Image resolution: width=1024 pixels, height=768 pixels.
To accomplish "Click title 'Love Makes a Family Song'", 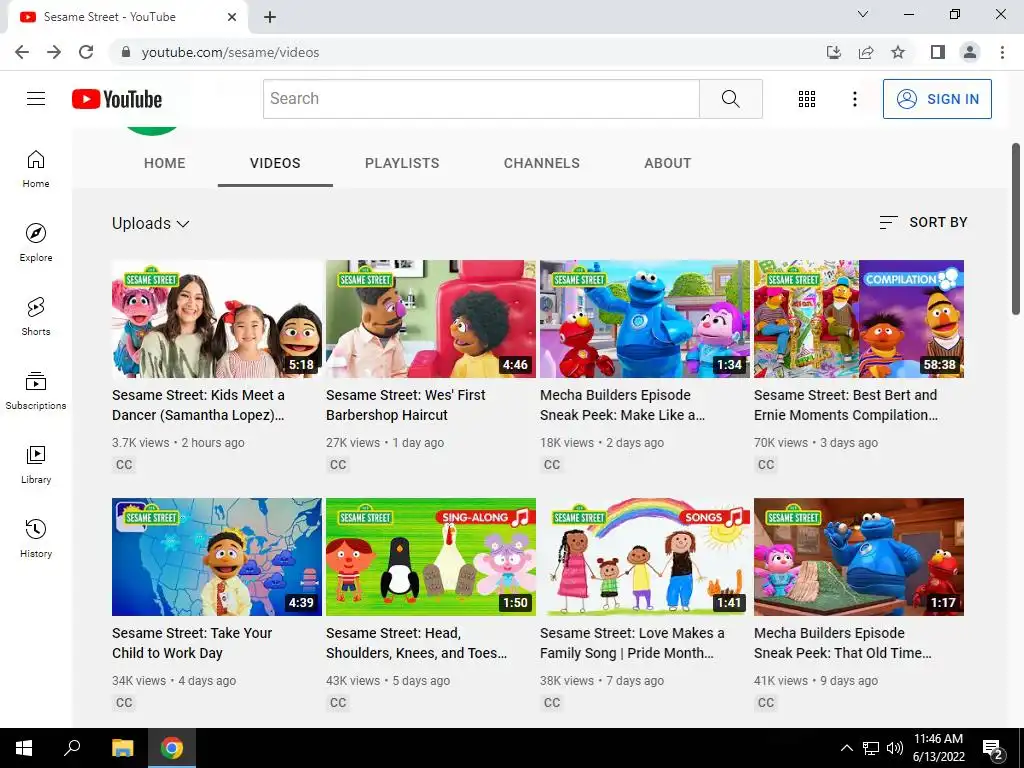I will (632, 643).
